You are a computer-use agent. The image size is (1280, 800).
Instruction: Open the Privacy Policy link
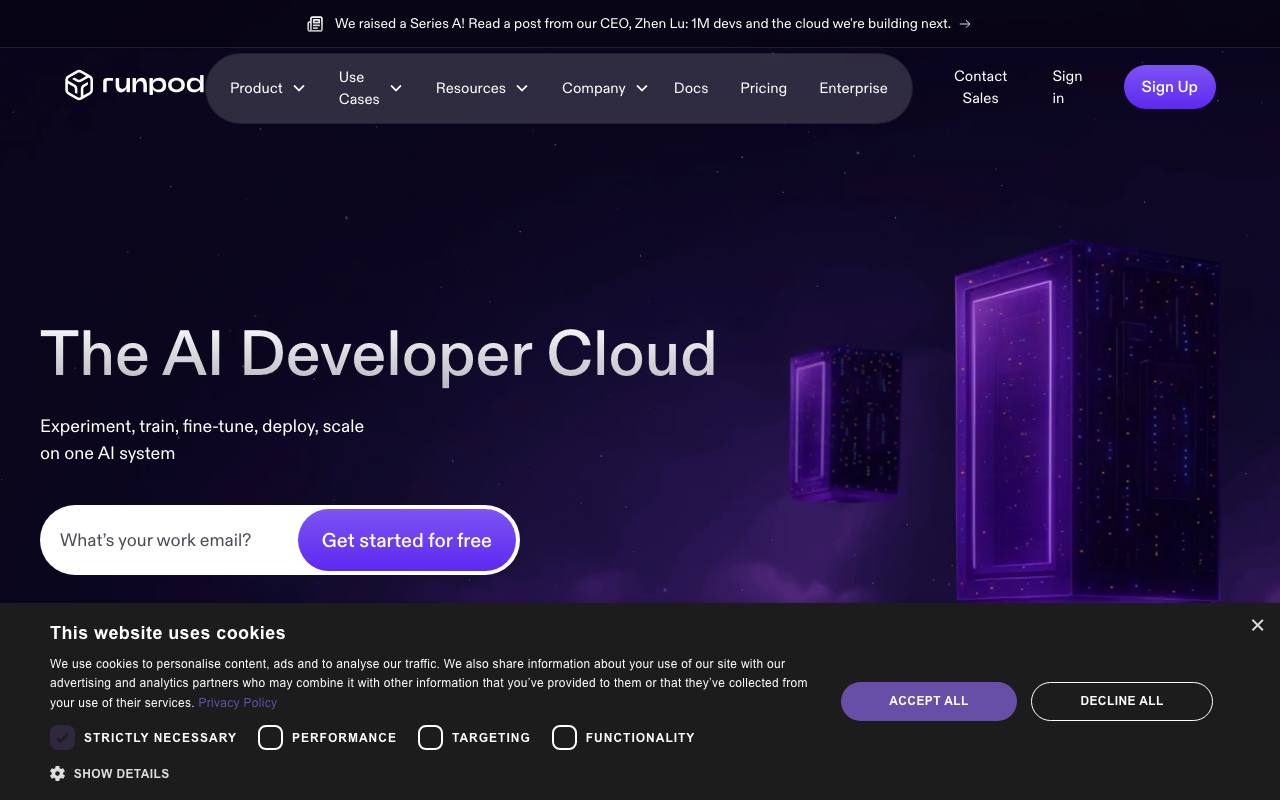237,703
